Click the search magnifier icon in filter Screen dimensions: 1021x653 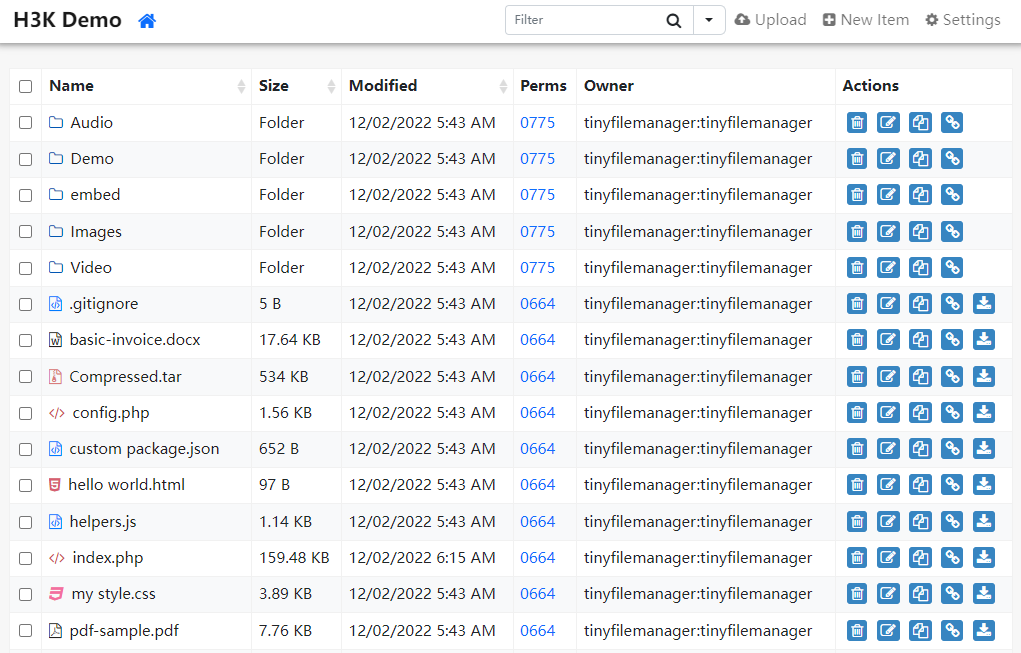[x=674, y=20]
